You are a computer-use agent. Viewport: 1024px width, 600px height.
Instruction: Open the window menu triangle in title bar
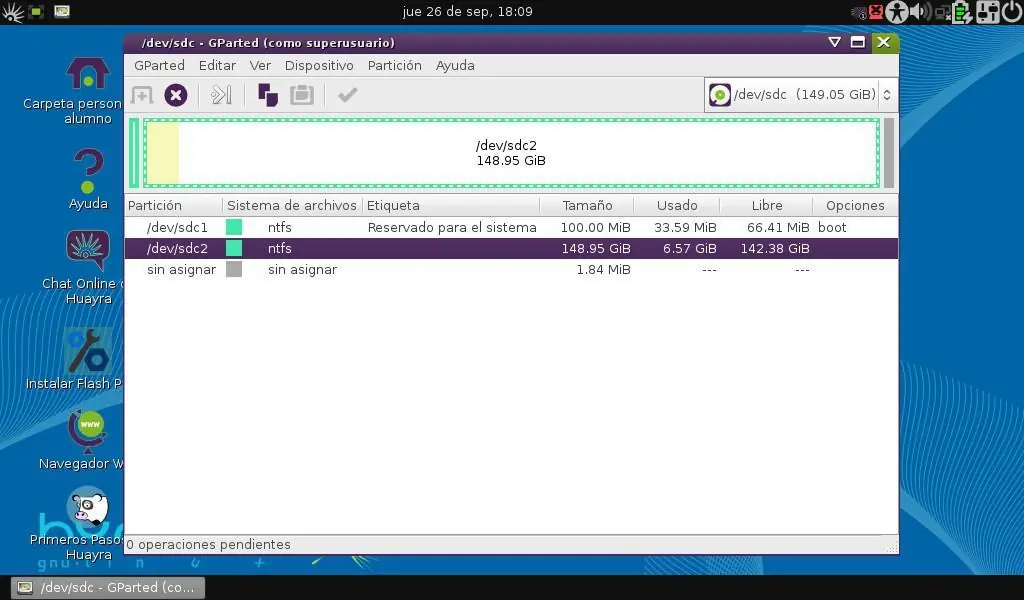click(834, 42)
